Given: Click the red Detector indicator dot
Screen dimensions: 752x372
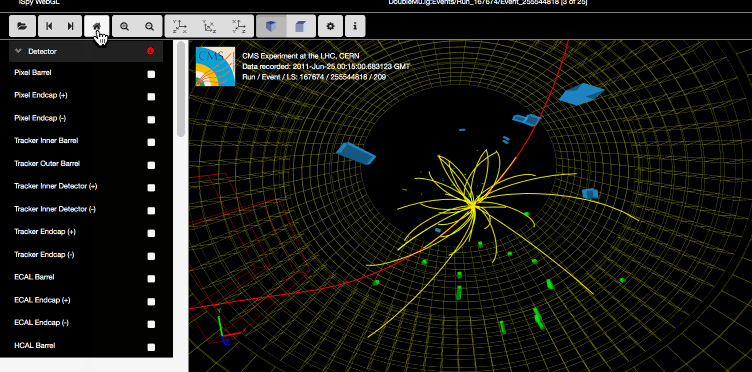Looking at the screenshot, I should (x=151, y=51).
